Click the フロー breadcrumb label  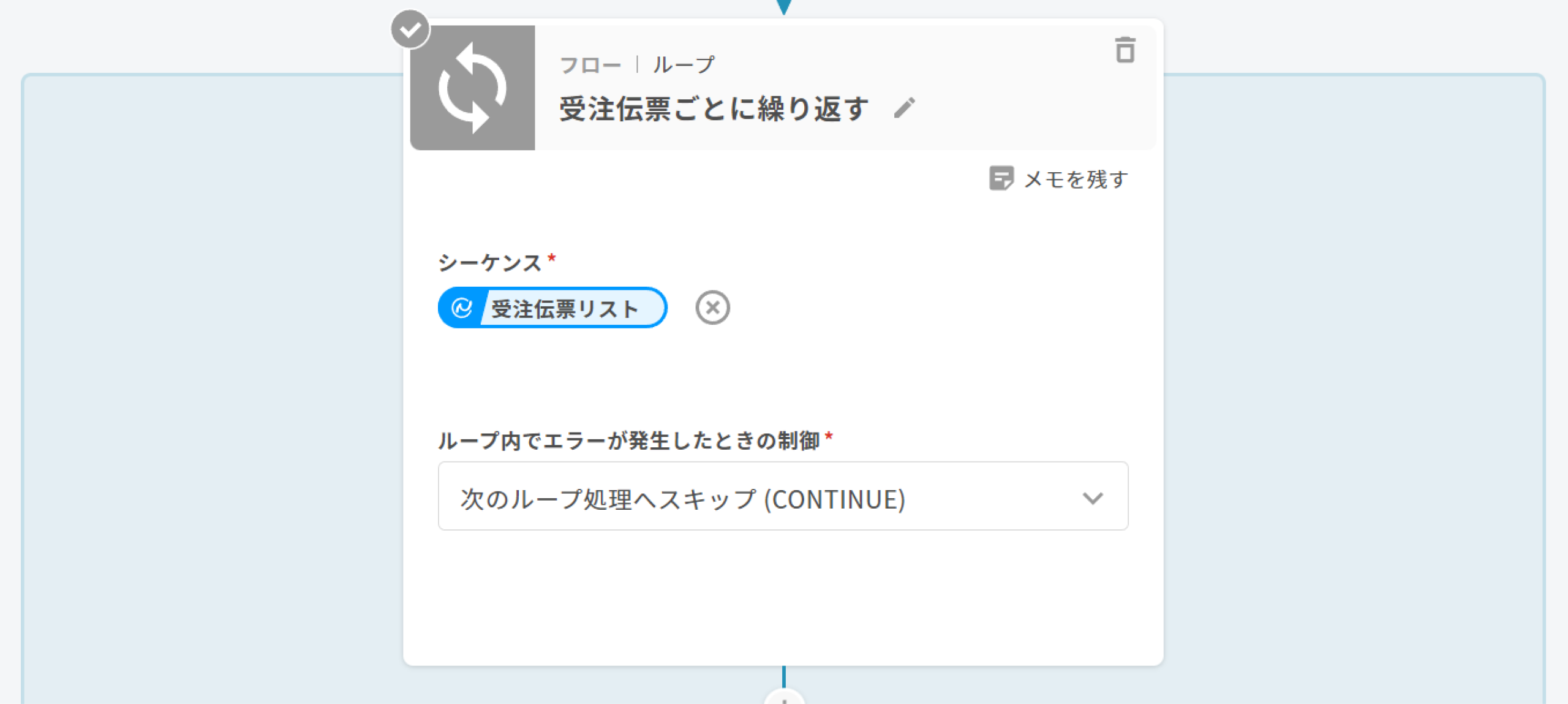[590, 65]
